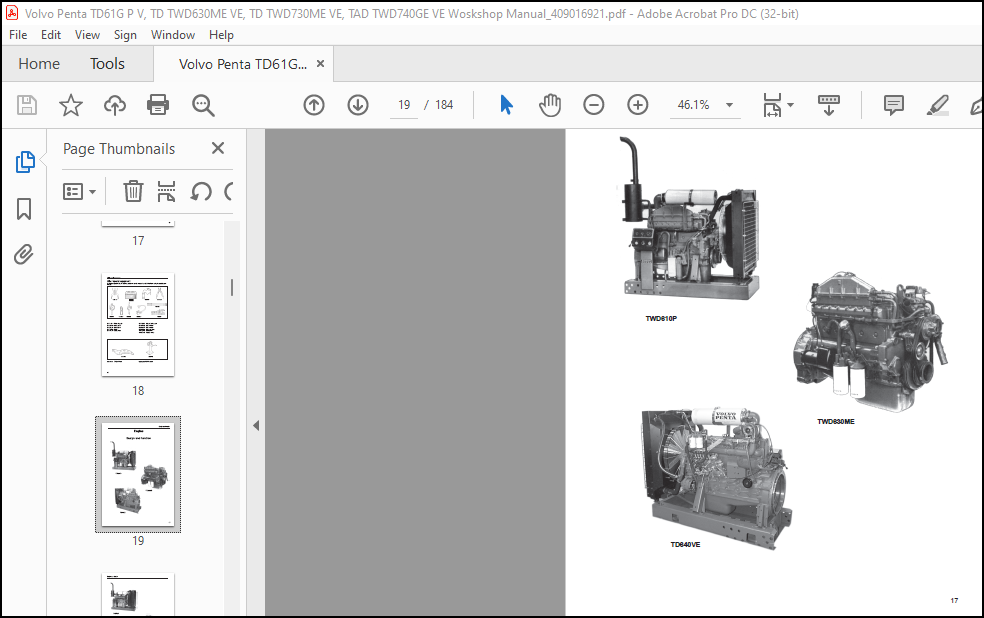The image size is (984, 618).
Task: Click the TD640VE engine caption
Action: click(x=685, y=544)
